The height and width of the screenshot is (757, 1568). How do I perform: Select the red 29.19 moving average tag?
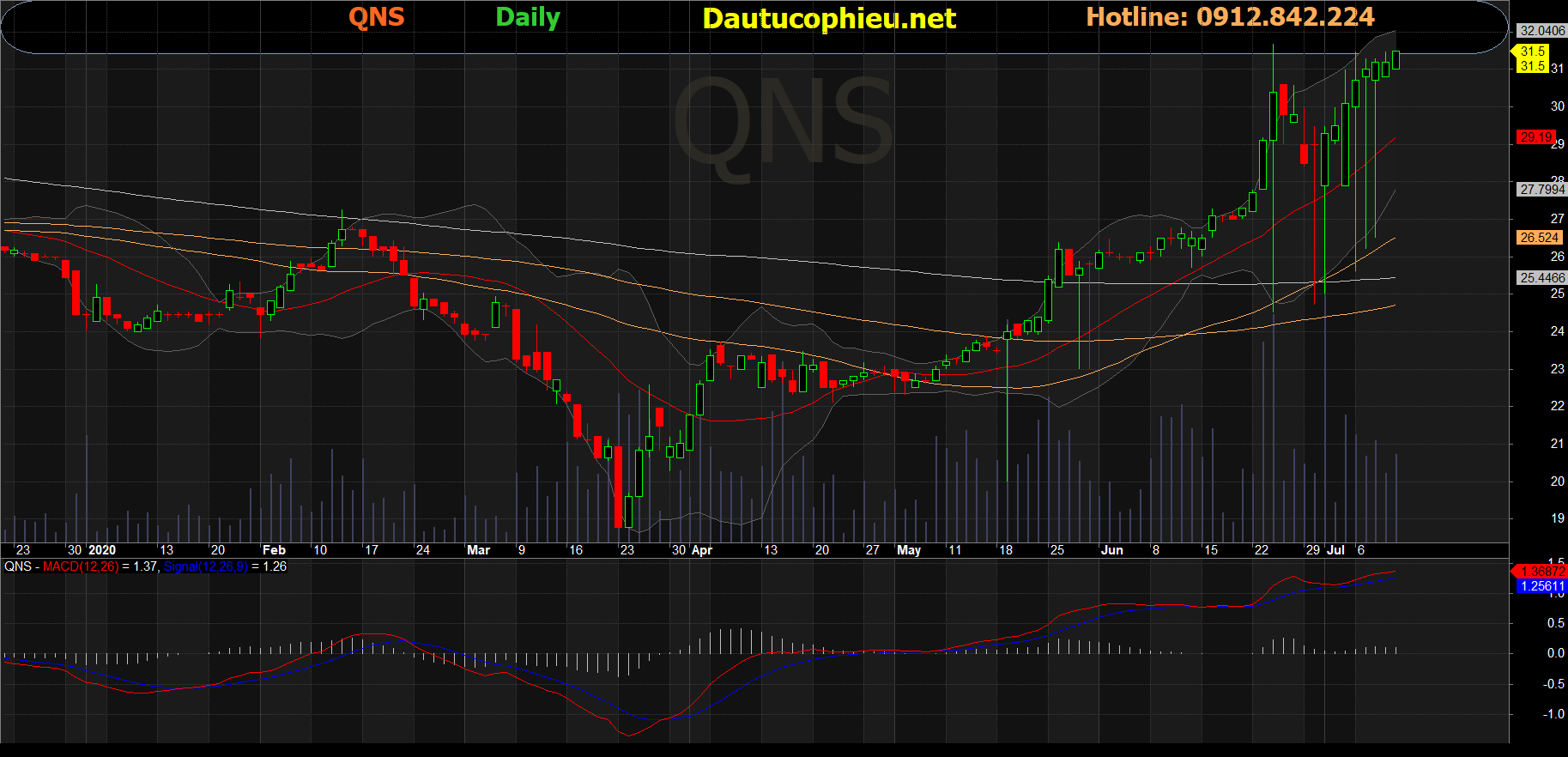click(1535, 137)
